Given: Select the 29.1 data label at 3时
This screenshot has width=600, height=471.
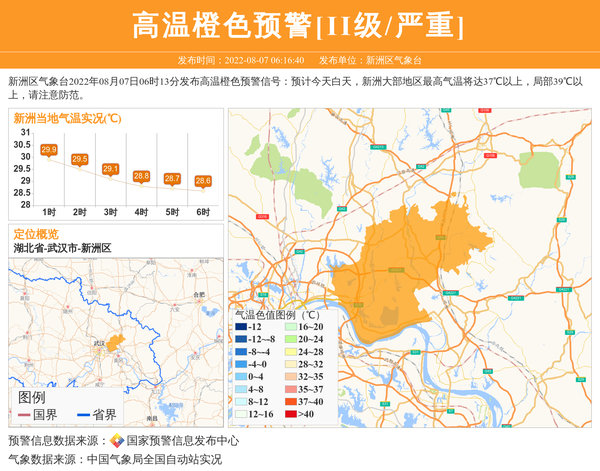Looking at the screenshot, I should (110, 169).
